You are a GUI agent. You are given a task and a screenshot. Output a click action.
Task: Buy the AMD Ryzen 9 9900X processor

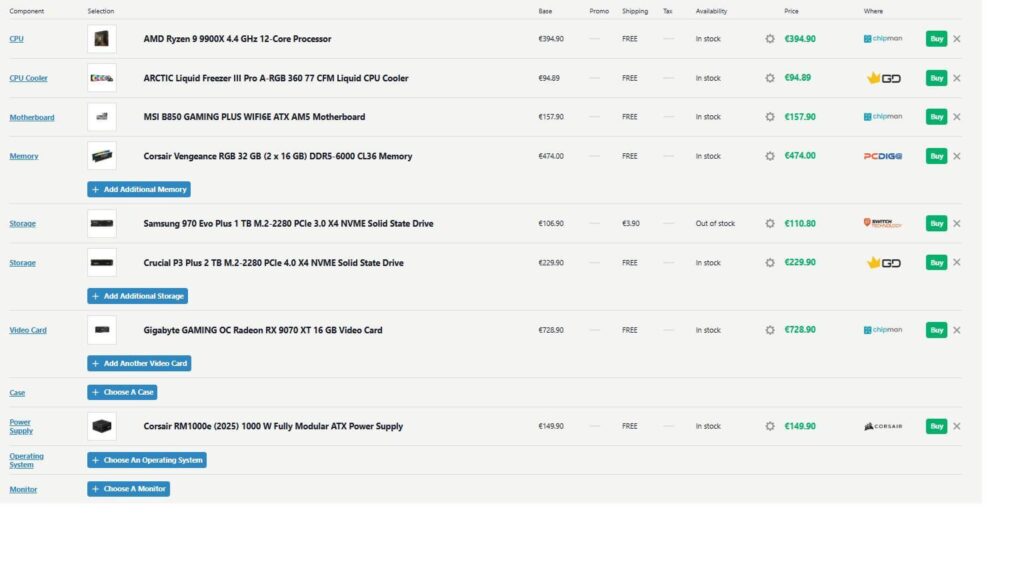936,38
